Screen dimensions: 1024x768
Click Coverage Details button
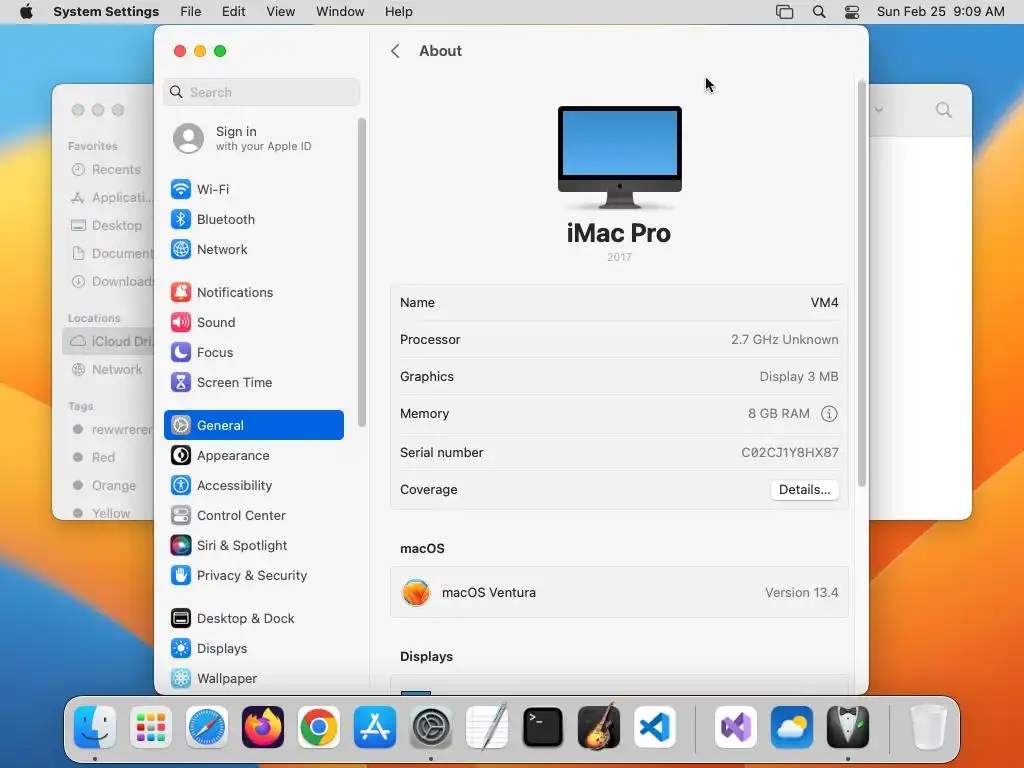click(805, 490)
